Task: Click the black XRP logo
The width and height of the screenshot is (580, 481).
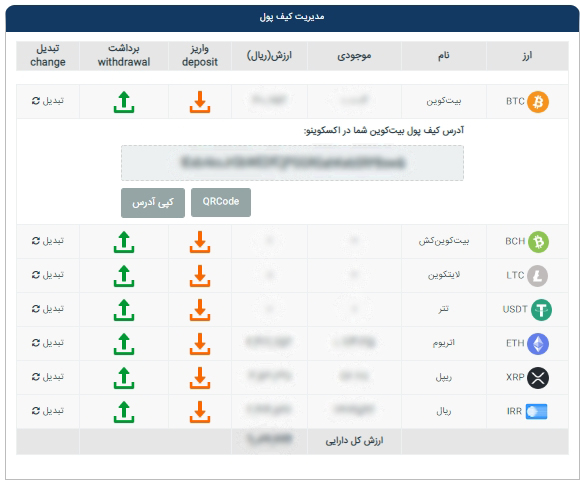Action: [538, 378]
